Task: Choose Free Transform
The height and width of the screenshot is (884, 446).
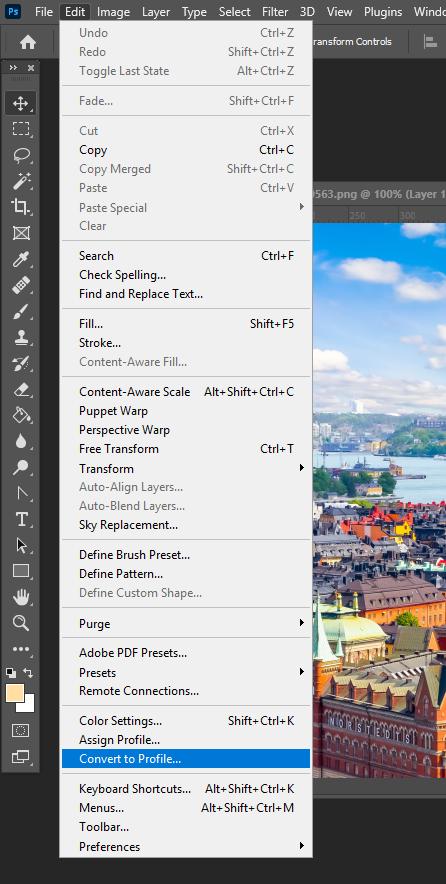Action: click(186, 449)
